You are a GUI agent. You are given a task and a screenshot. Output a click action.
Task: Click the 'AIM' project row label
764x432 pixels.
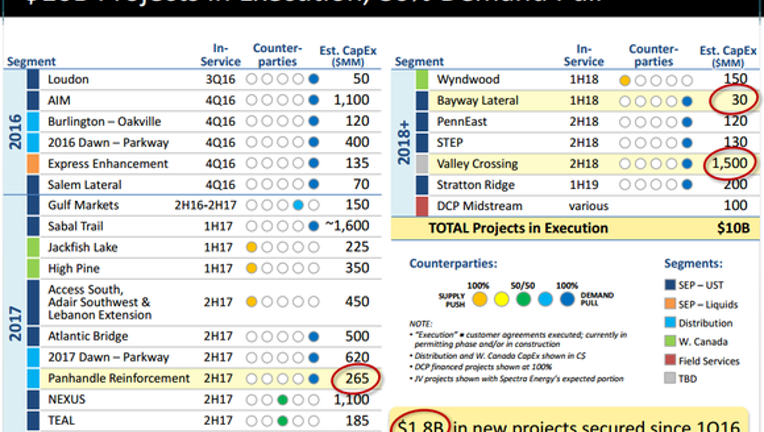[x=59, y=100]
